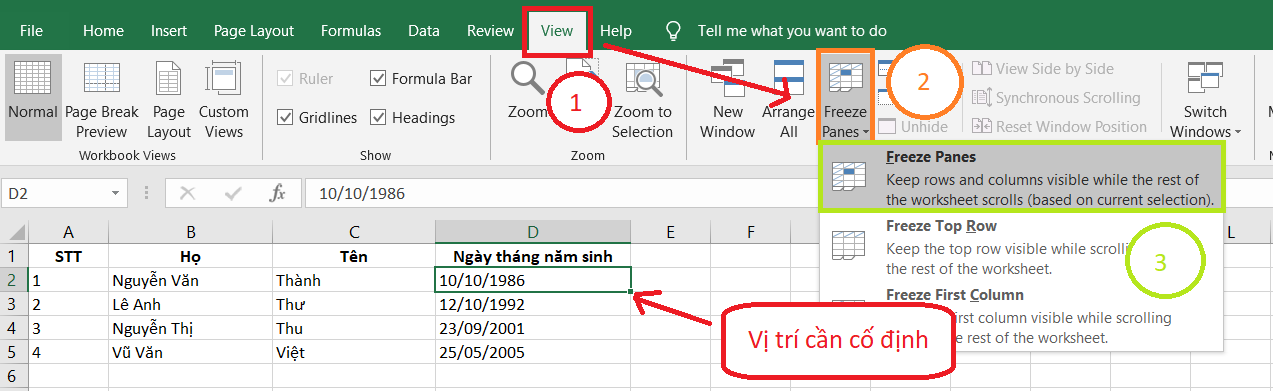
Task: Select column D header
Action: [534, 232]
